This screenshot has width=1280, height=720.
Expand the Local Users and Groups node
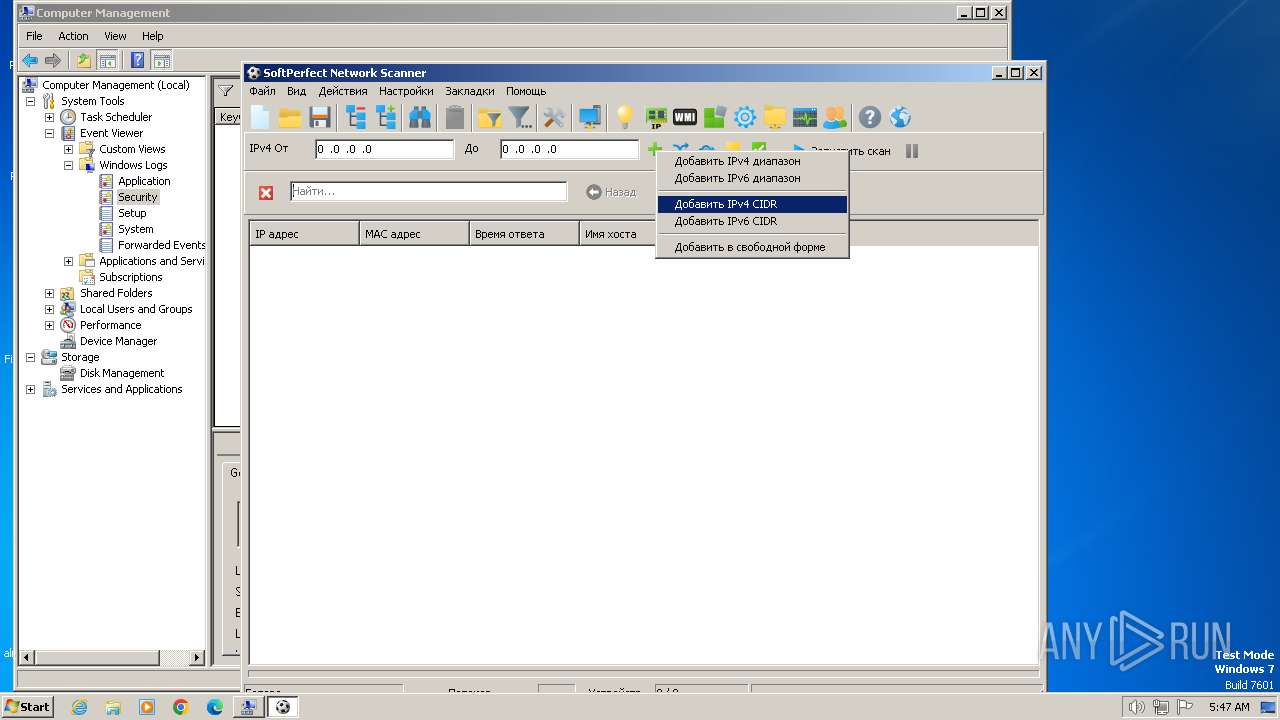click(x=49, y=309)
